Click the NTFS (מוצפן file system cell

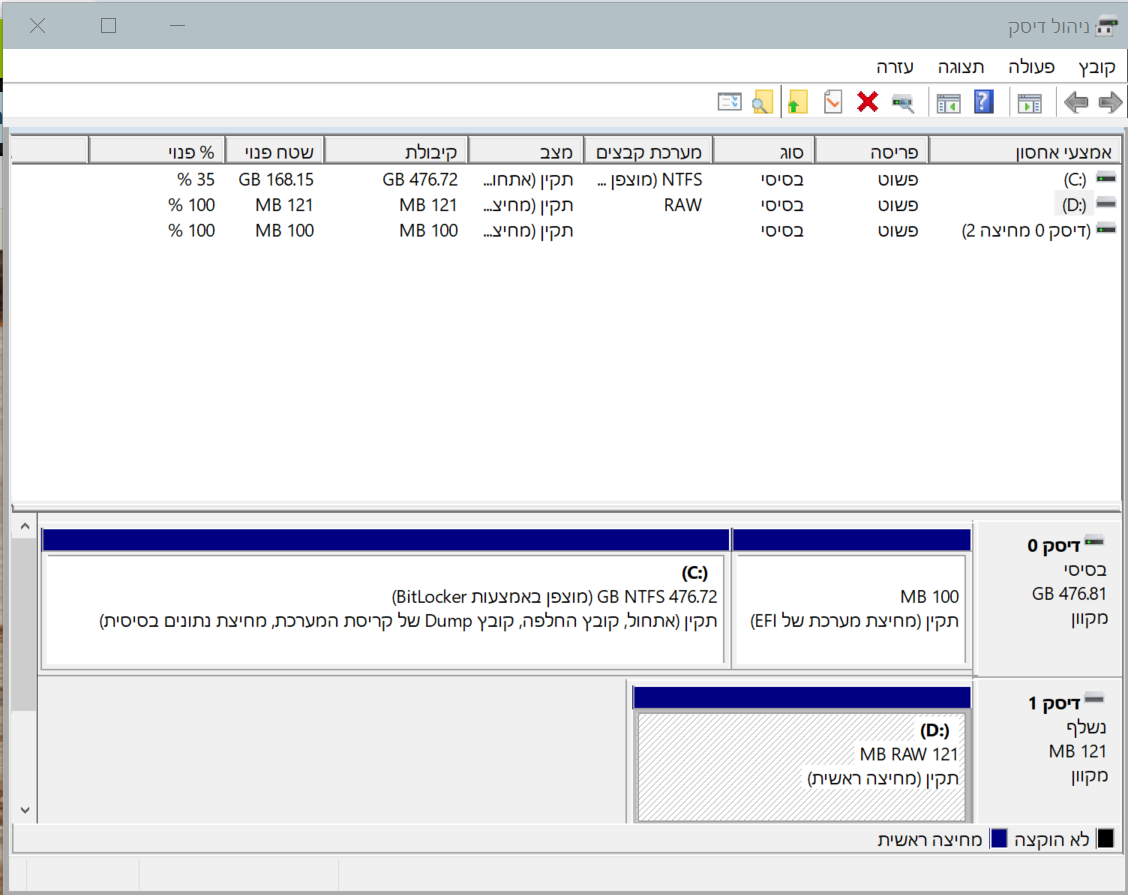point(649,179)
